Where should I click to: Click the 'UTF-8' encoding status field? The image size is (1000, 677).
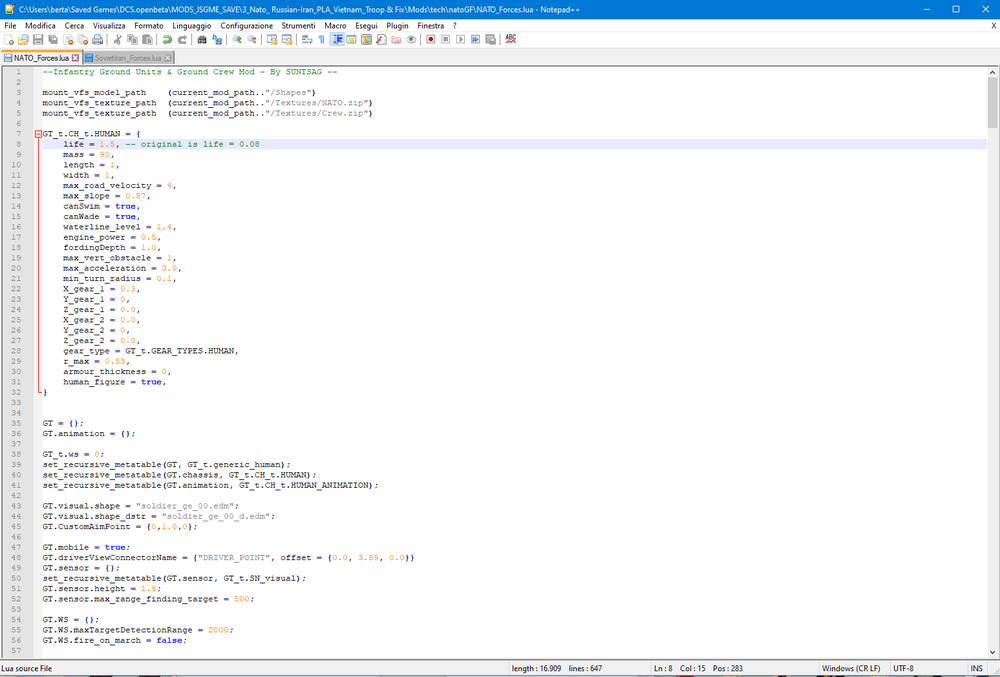click(x=903, y=668)
